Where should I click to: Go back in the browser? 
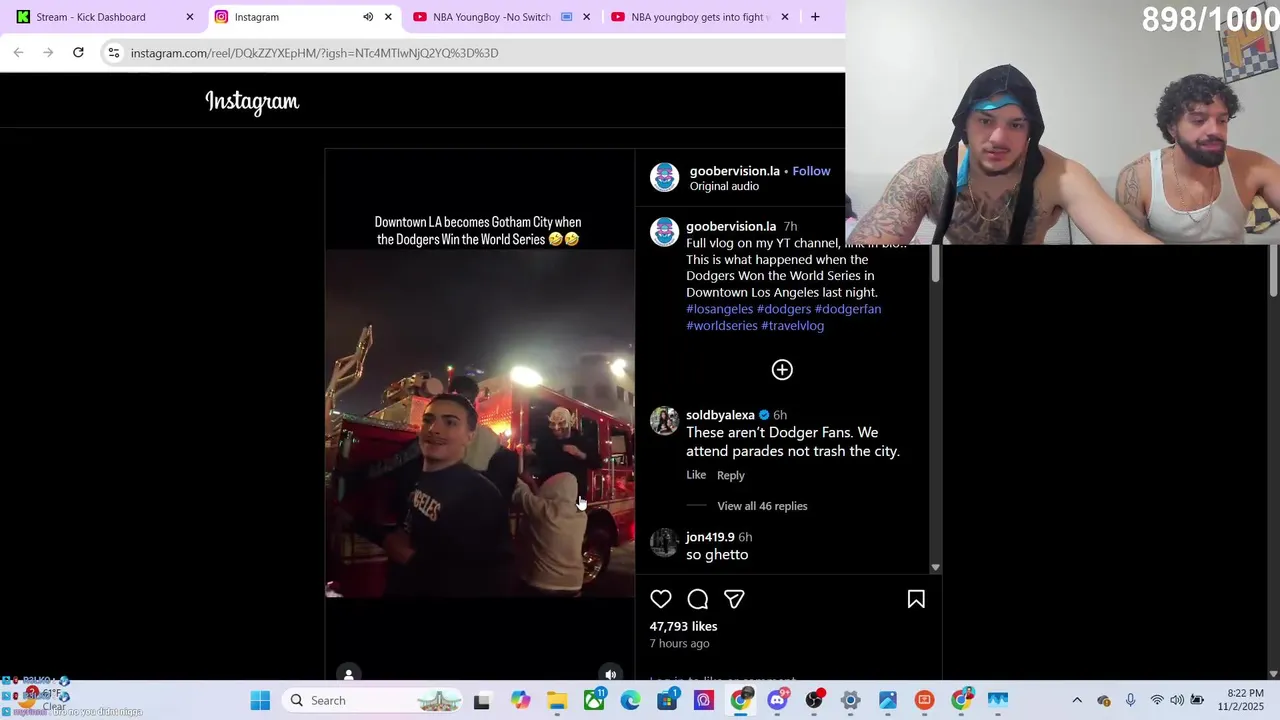click(x=18, y=53)
